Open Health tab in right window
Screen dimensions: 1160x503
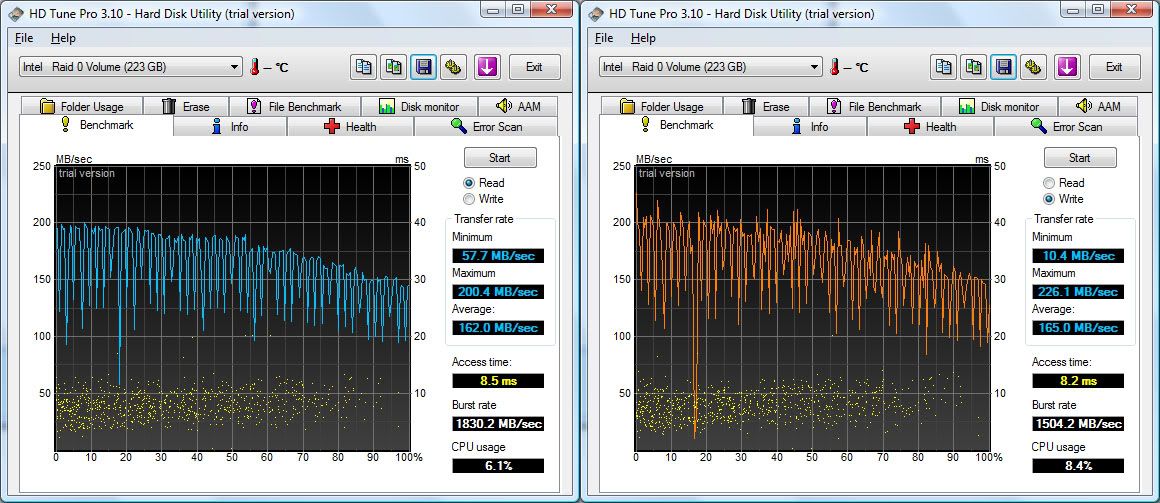point(931,126)
